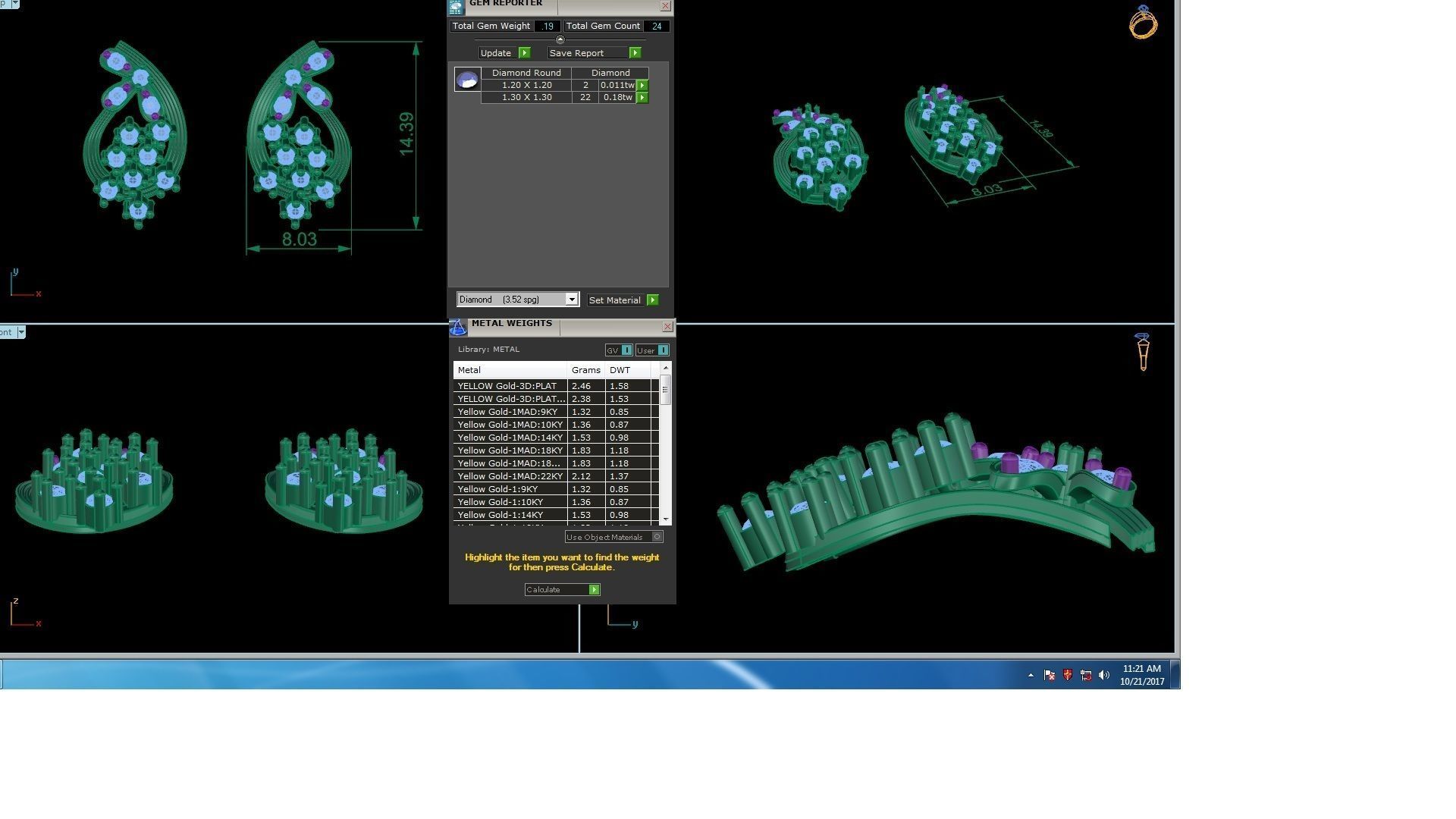Click the Metal Weights flask icon
Screen dimensions: 1456x819
click(457, 328)
